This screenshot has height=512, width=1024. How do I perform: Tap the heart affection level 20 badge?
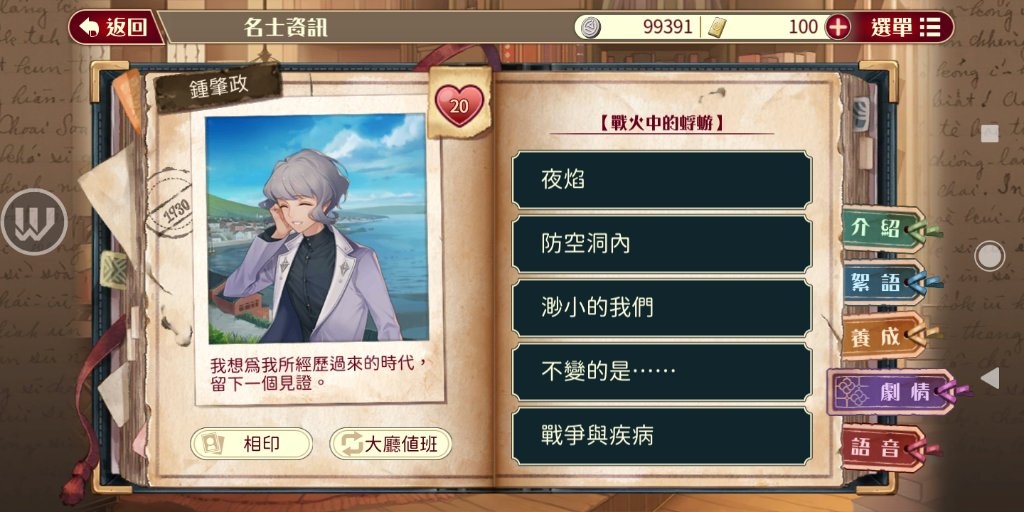click(459, 105)
